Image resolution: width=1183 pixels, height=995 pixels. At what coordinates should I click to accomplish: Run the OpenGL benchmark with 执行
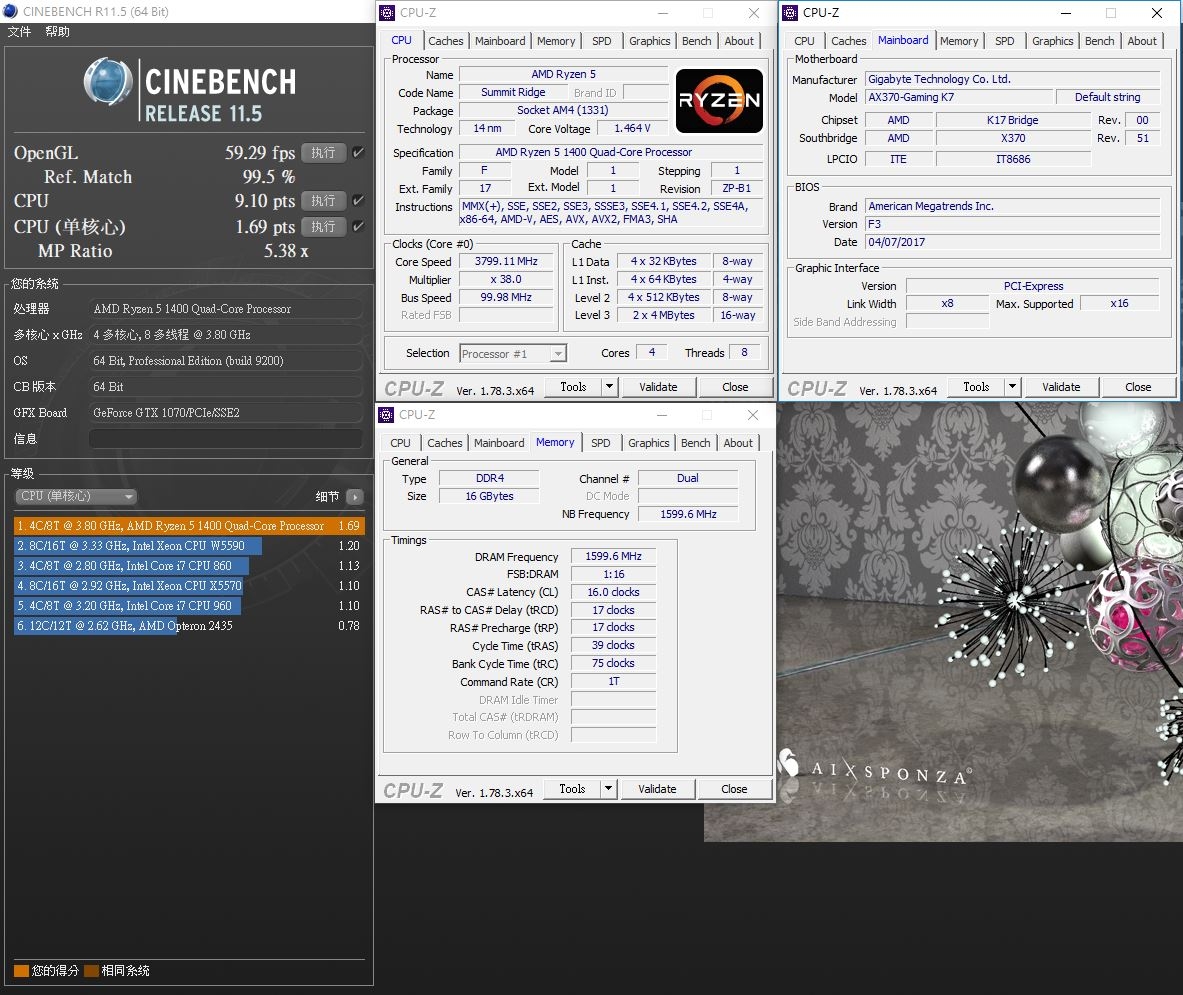point(324,152)
